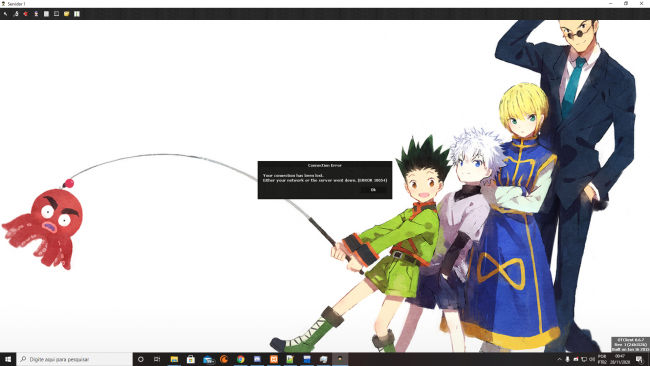650x366 pixels.
Task: Click Ok in the Connection Error dialog
Action: click(373, 190)
